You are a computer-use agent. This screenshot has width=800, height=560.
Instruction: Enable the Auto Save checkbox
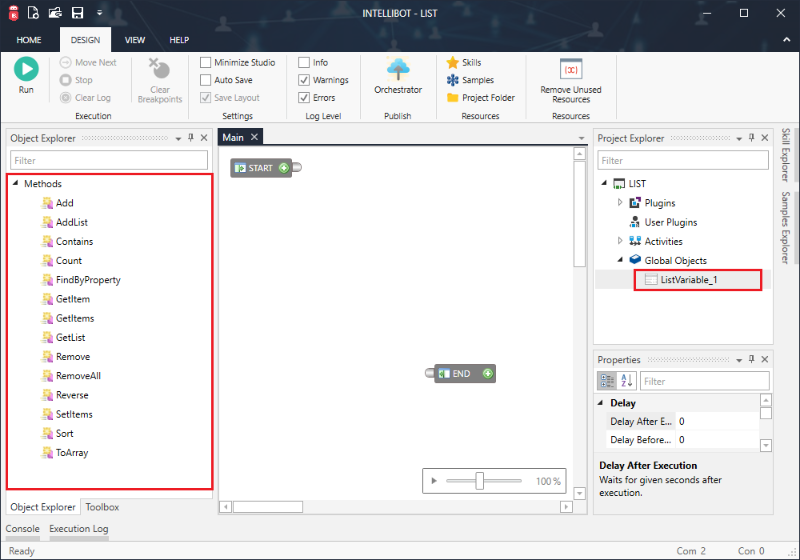click(x=206, y=80)
